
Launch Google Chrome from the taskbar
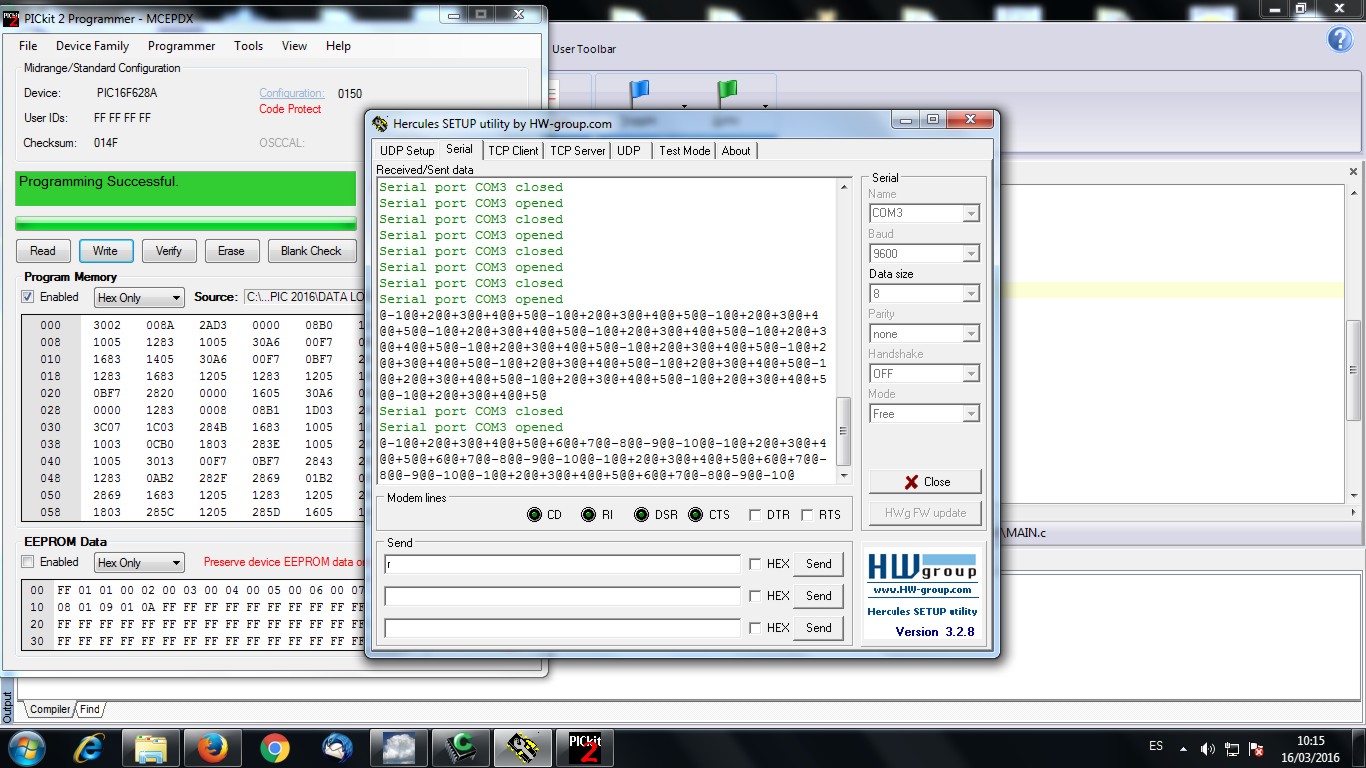pyautogui.click(x=274, y=747)
